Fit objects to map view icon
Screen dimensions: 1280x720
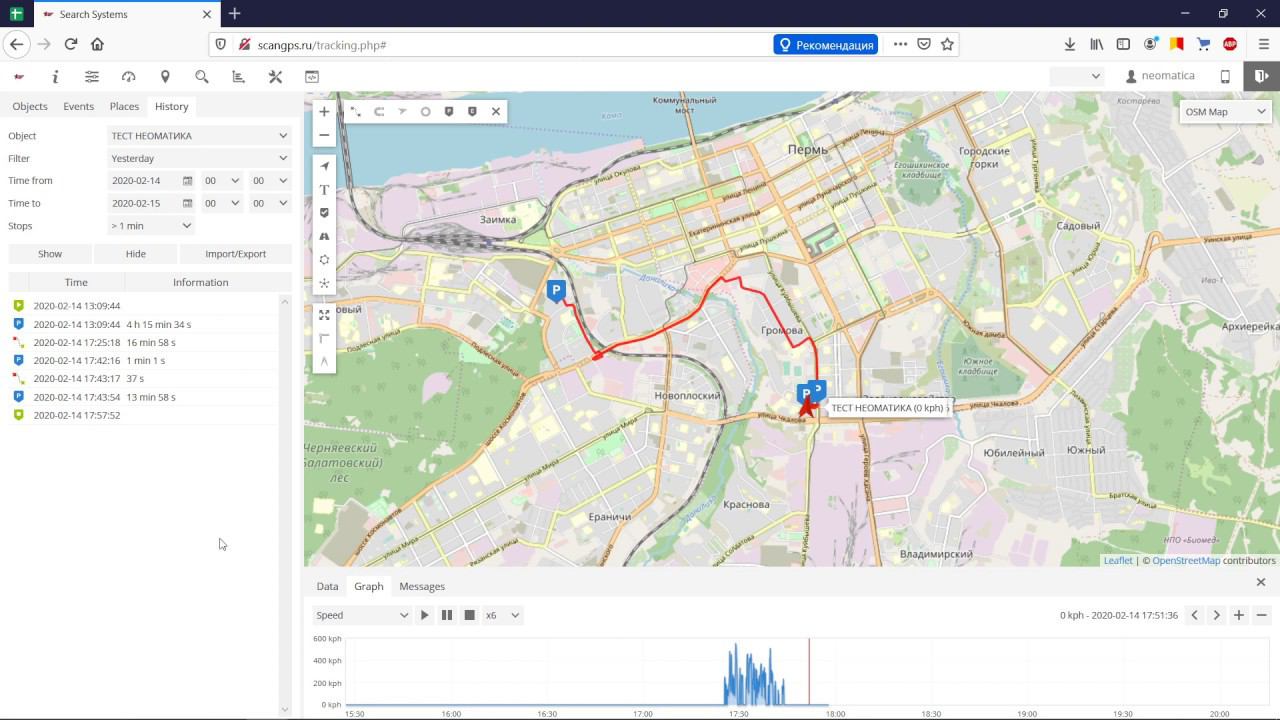(x=324, y=315)
